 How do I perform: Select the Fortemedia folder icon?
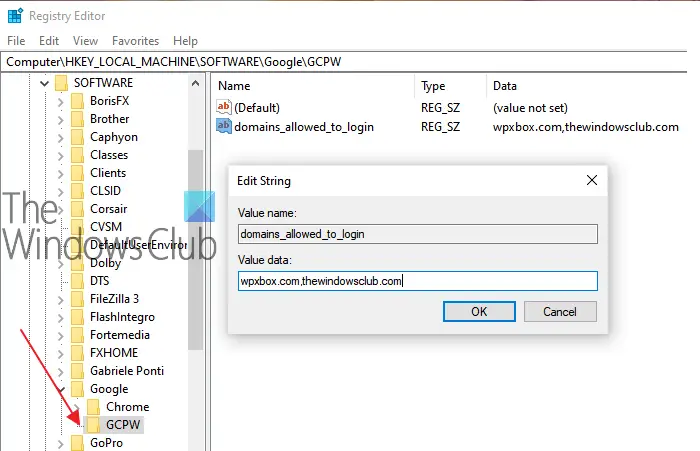tap(77, 335)
